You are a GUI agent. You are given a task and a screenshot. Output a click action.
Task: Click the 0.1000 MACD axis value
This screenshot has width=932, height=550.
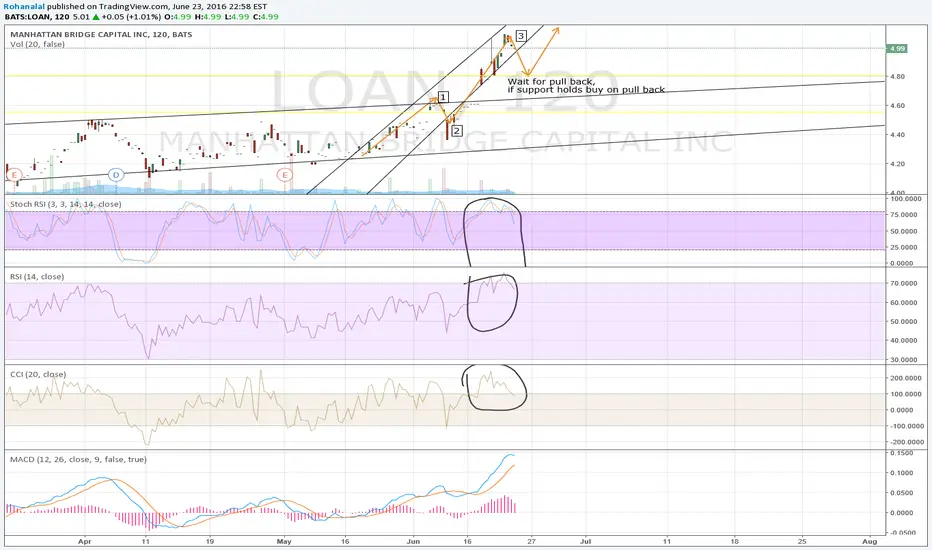[902, 473]
